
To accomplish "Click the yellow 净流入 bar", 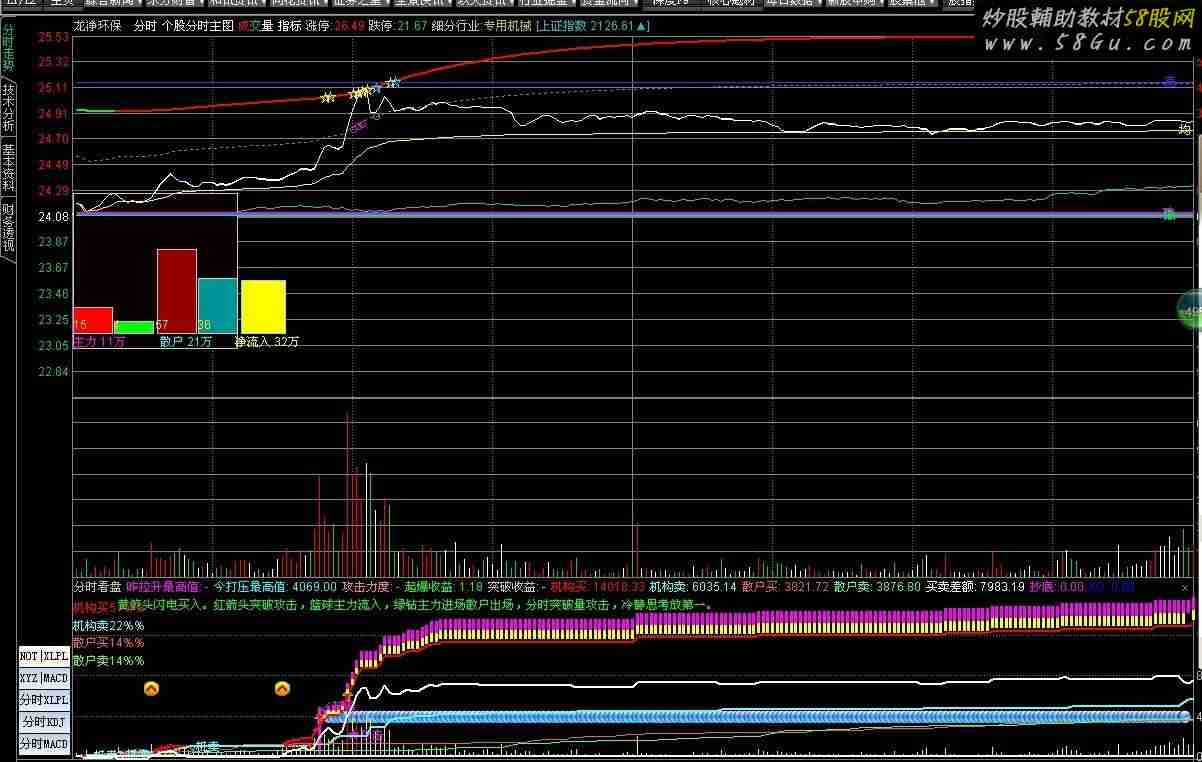I will [263, 307].
